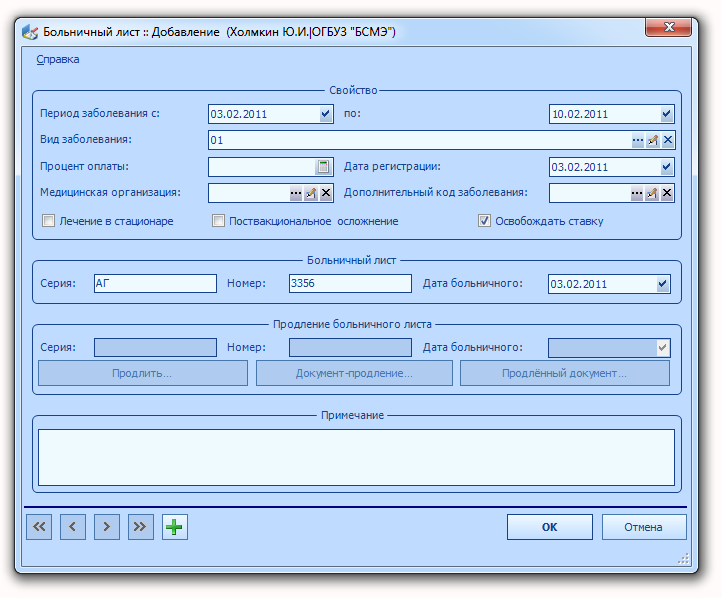Click Дата регистрации value 03.02.2011

coord(580,167)
